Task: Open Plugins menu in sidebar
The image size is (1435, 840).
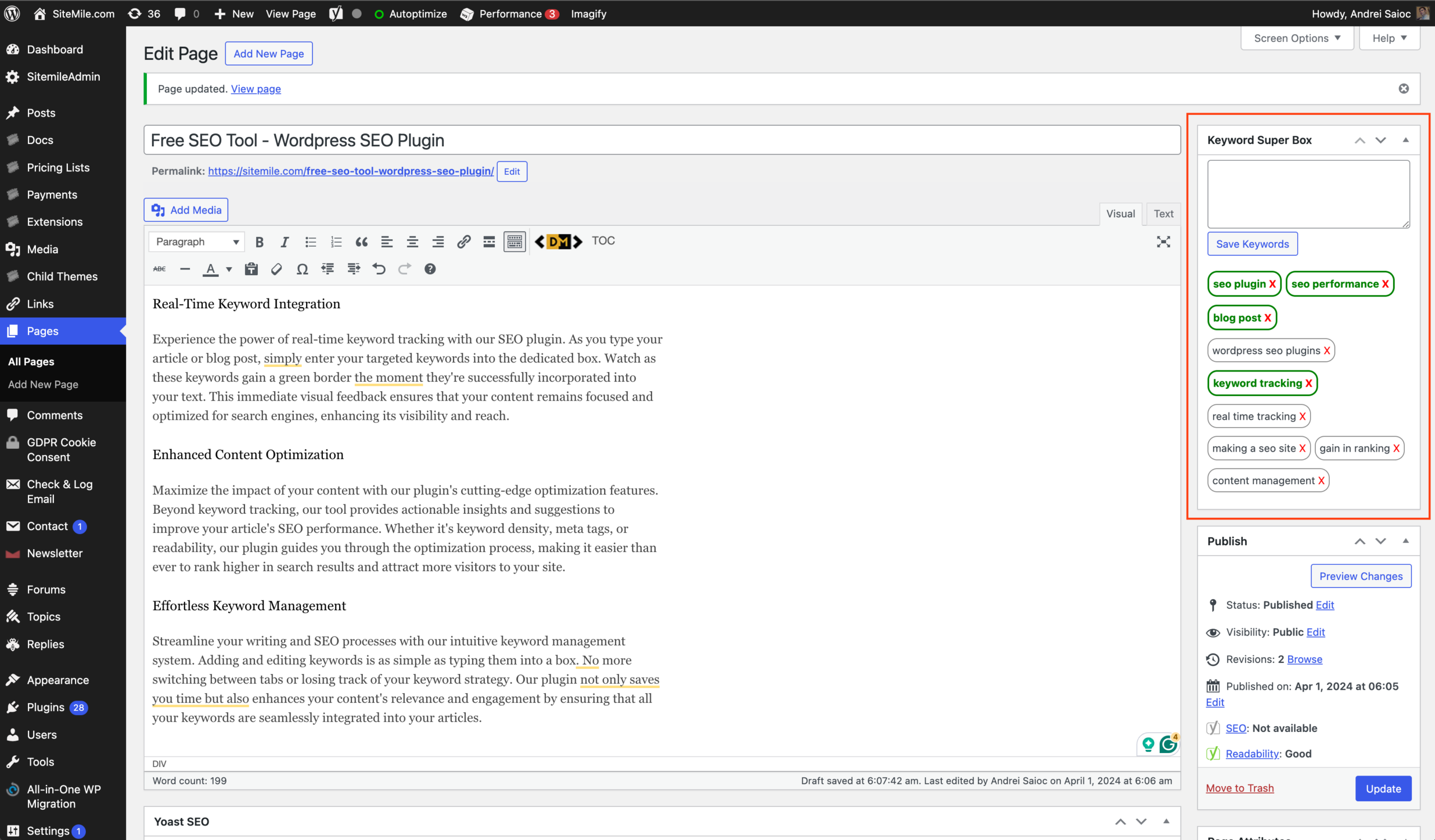Action: (45, 707)
